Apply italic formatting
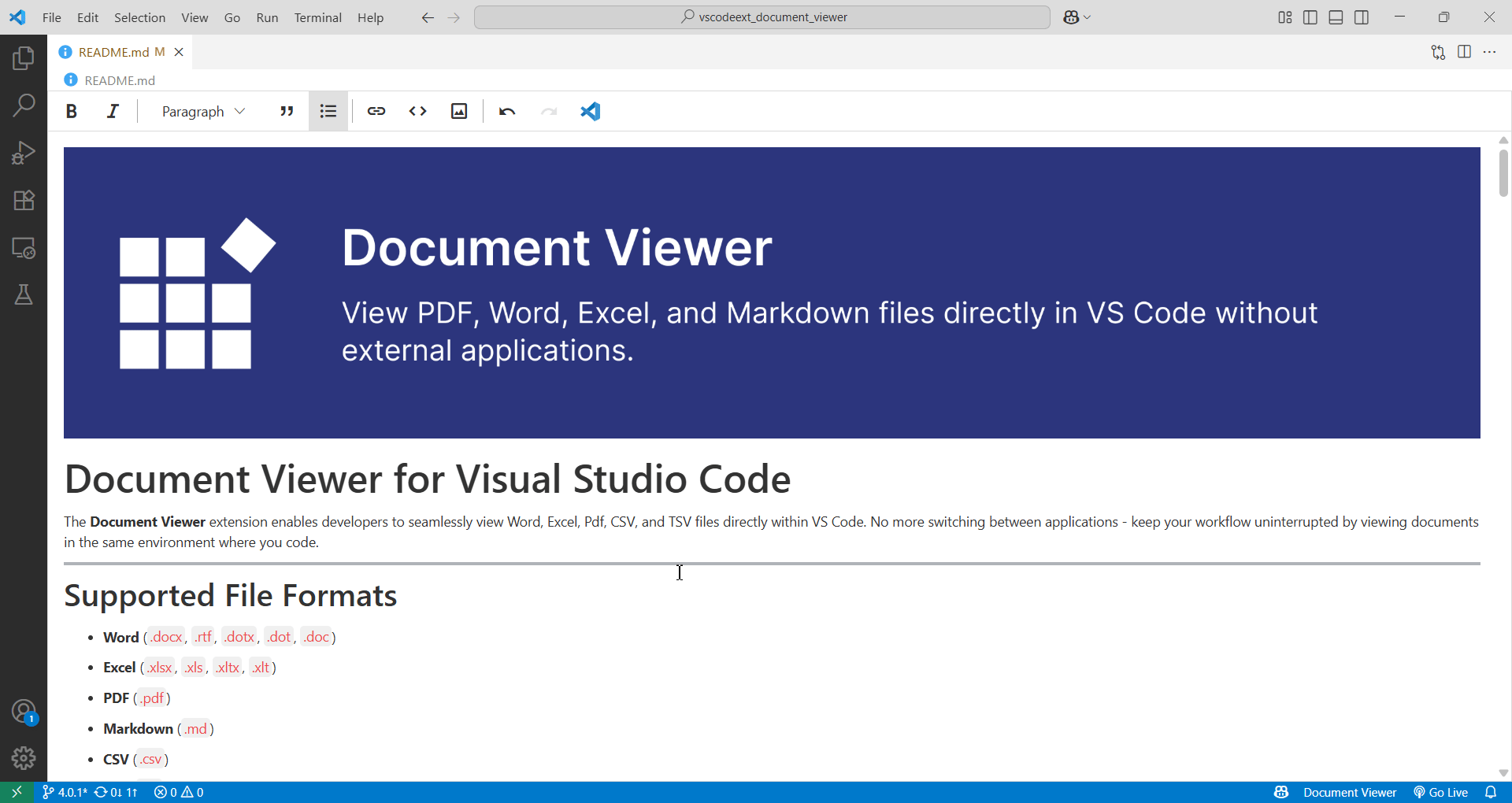The height and width of the screenshot is (803, 1512). point(113,112)
